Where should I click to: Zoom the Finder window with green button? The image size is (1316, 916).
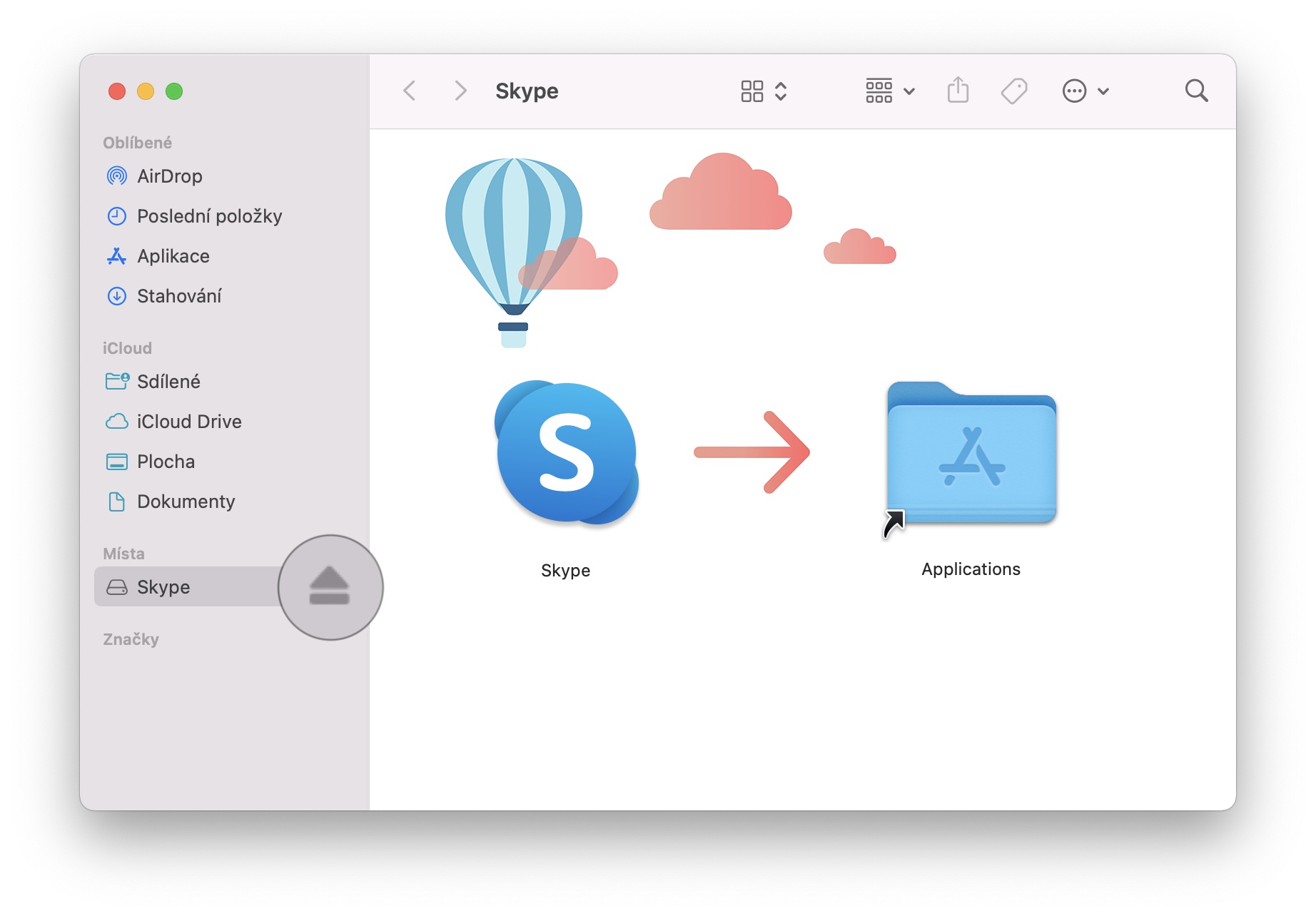coord(174,91)
